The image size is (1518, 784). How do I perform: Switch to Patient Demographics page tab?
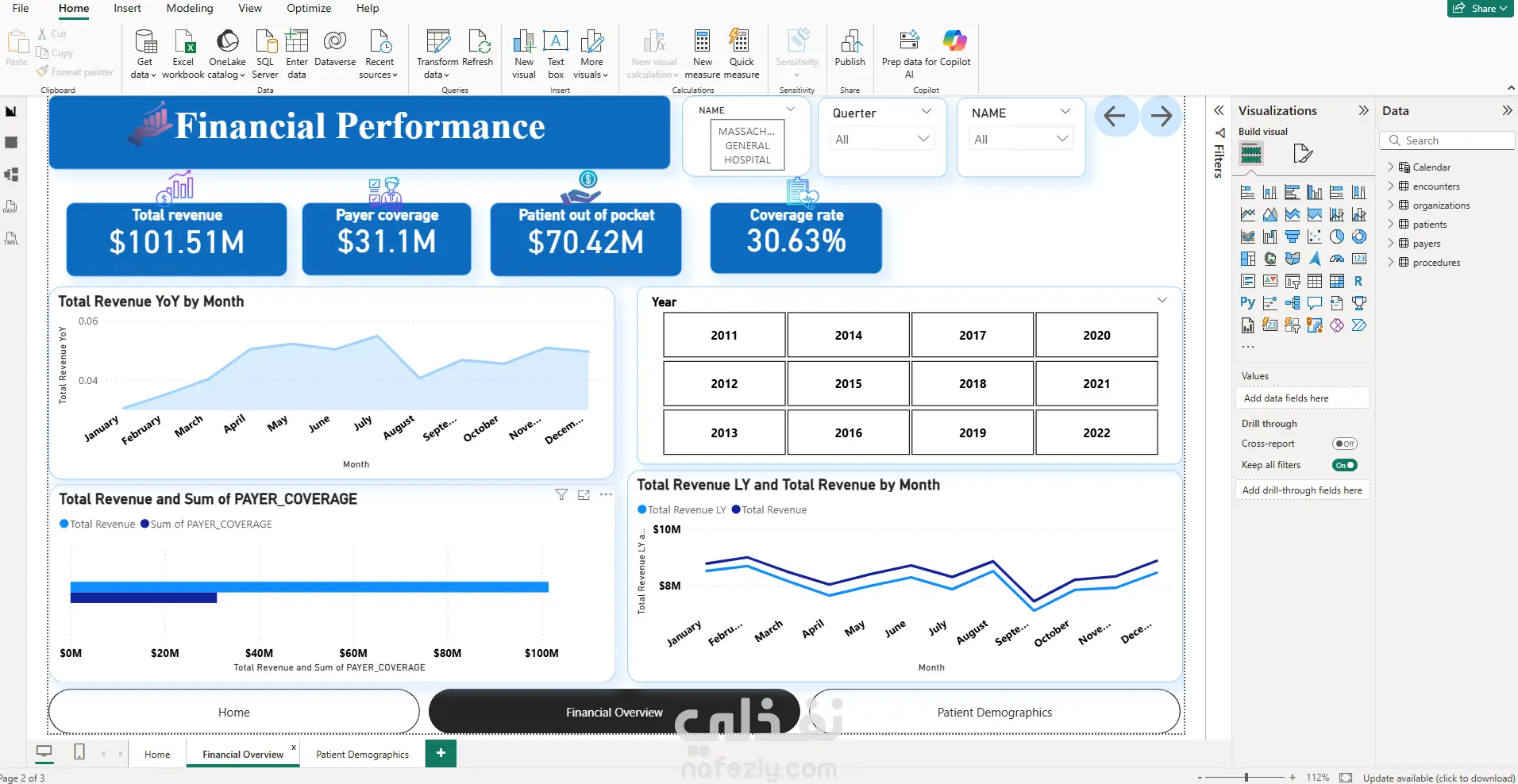click(x=362, y=754)
